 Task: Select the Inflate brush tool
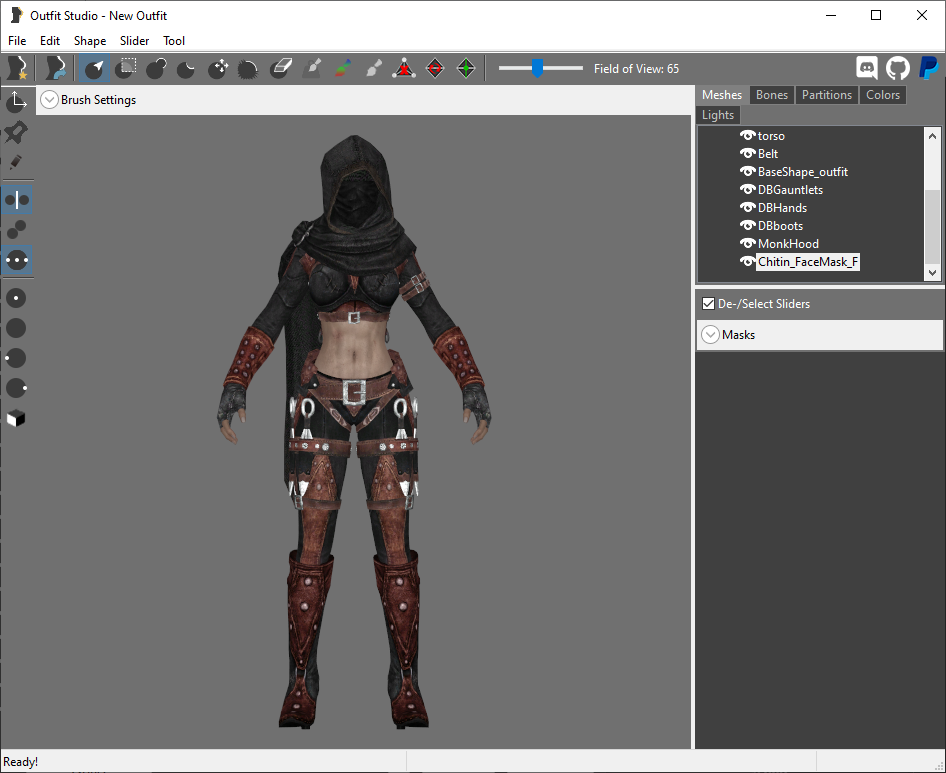point(156,68)
